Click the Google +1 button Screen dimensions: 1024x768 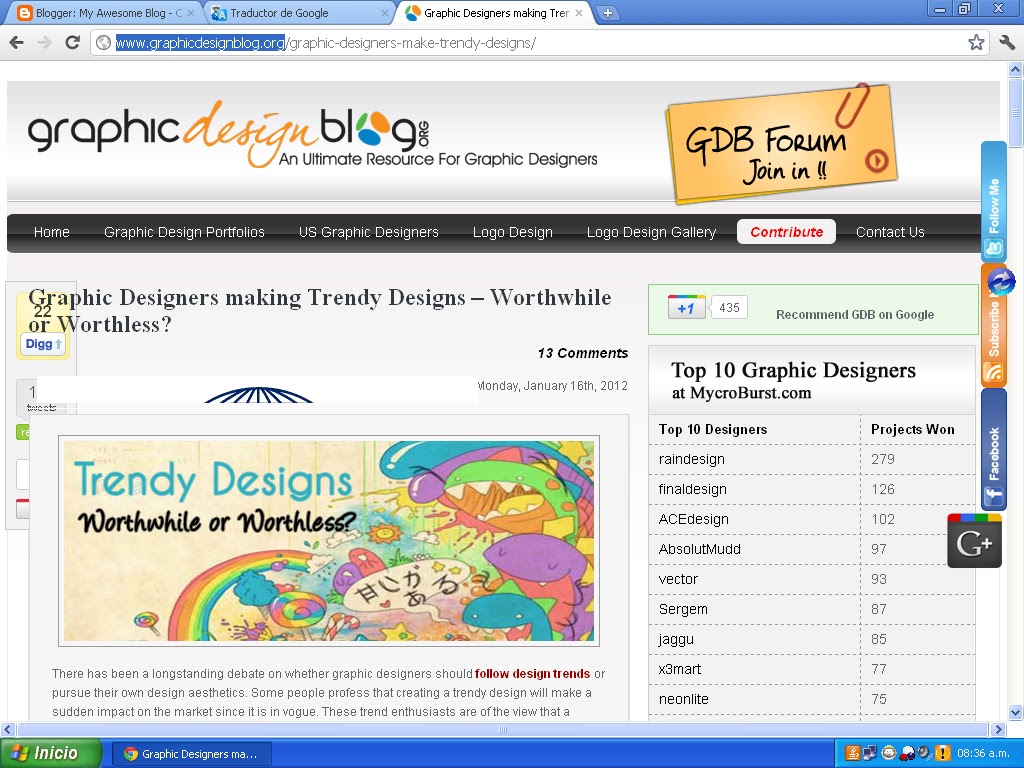[x=686, y=308]
